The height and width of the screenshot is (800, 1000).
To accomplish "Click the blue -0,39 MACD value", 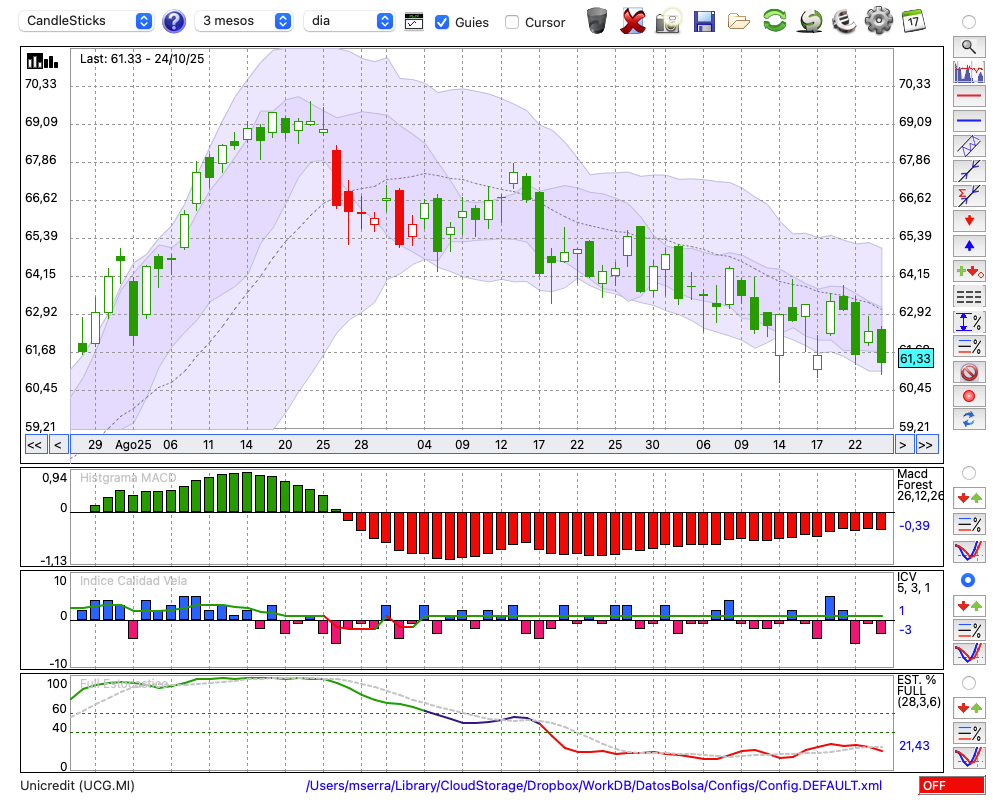I will pyautogui.click(x=915, y=526).
